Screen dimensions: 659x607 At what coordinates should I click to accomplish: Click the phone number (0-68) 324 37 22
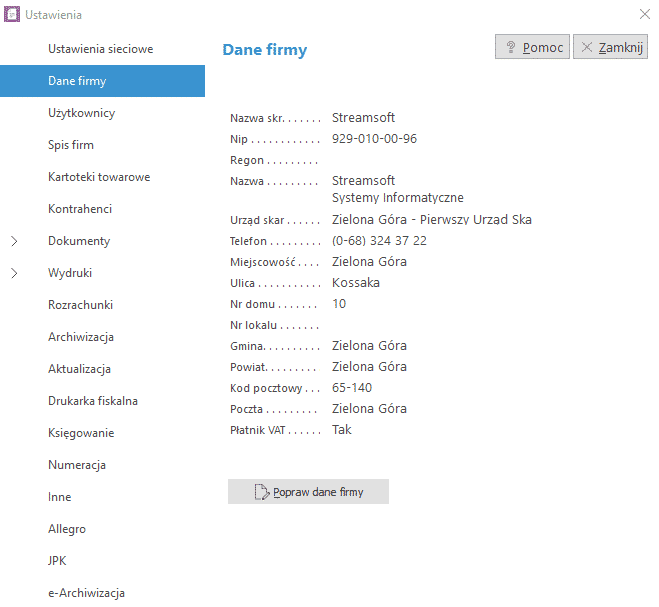pyautogui.click(x=379, y=241)
